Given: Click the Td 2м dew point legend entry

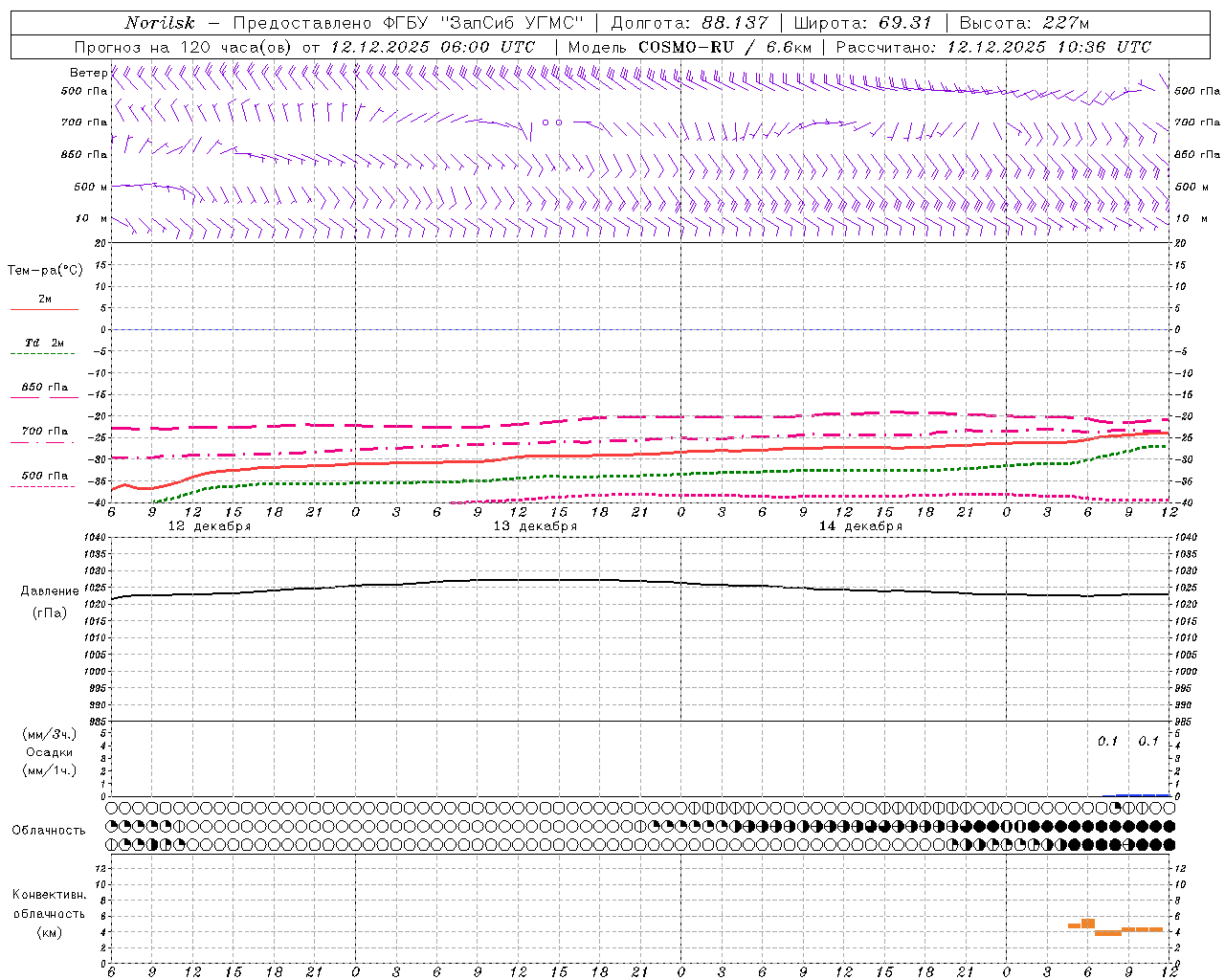Looking at the screenshot, I should point(44,343).
